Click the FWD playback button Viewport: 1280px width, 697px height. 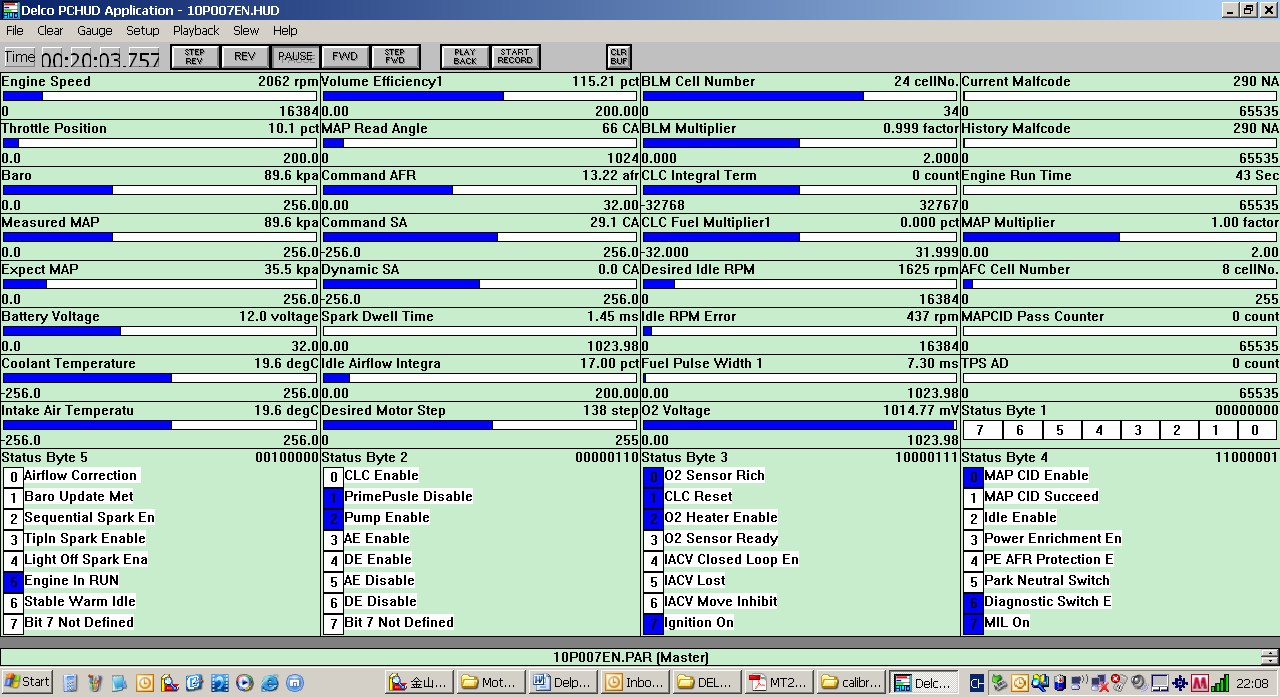tap(346, 57)
